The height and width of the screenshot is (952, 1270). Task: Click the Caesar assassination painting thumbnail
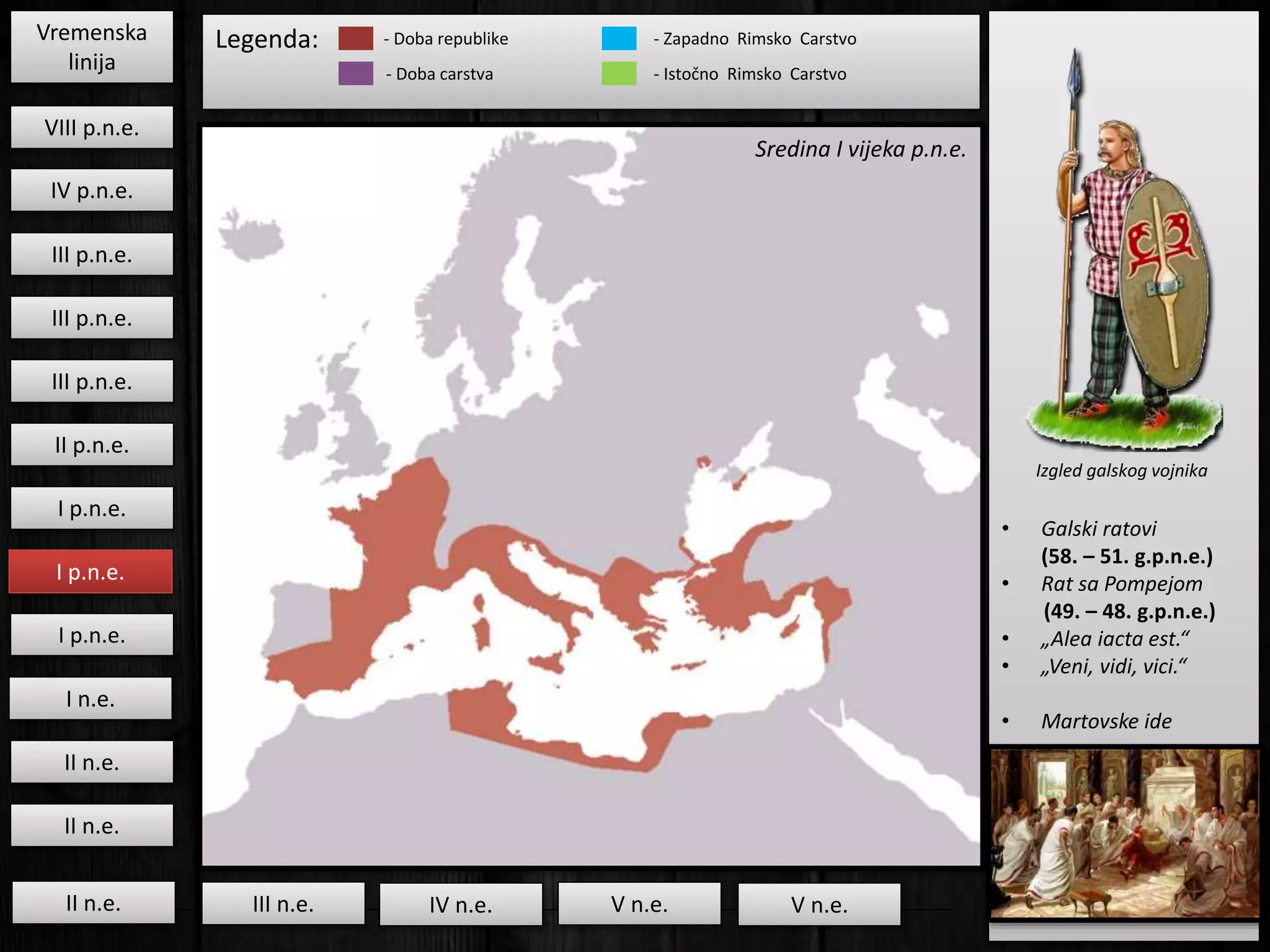pyautogui.click(x=1124, y=834)
